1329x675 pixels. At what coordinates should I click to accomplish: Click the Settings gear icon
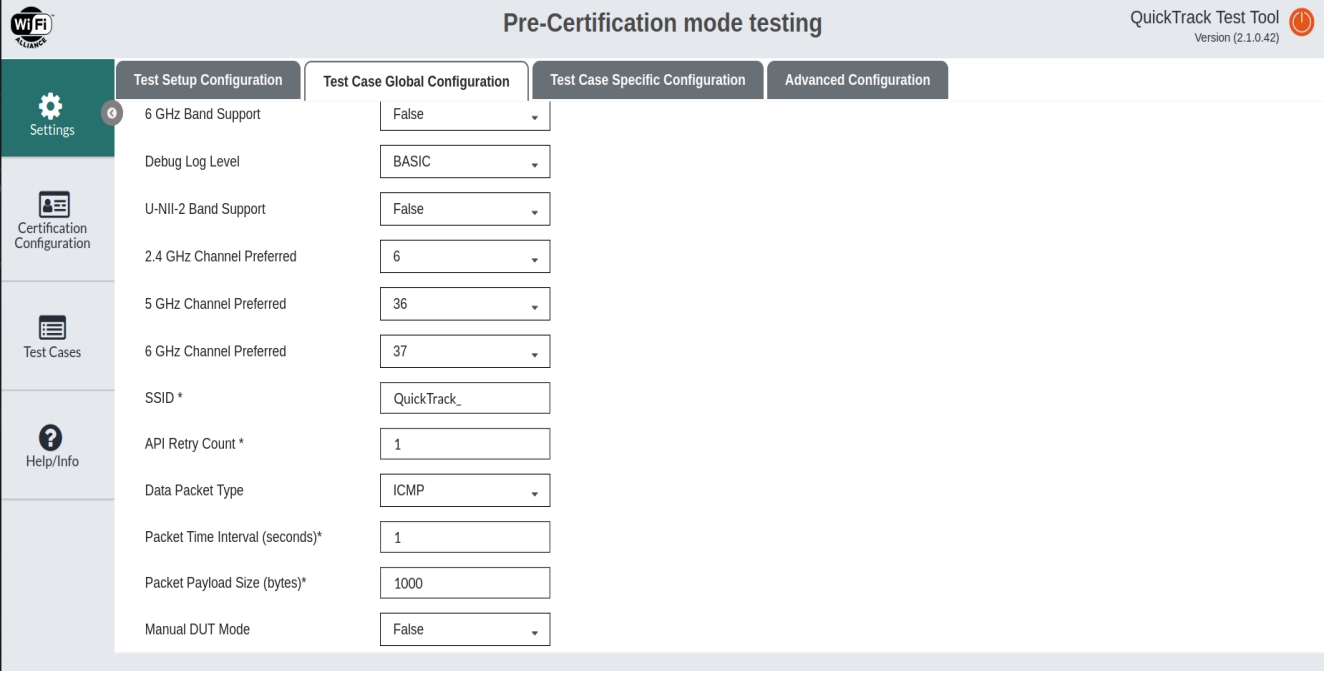tap(51, 105)
